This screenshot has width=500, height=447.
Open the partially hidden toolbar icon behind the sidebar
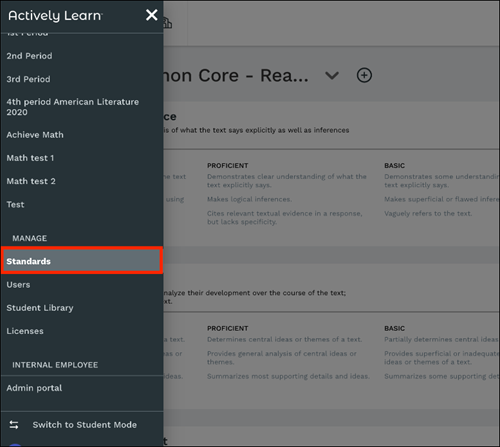click(x=168, y=23)
